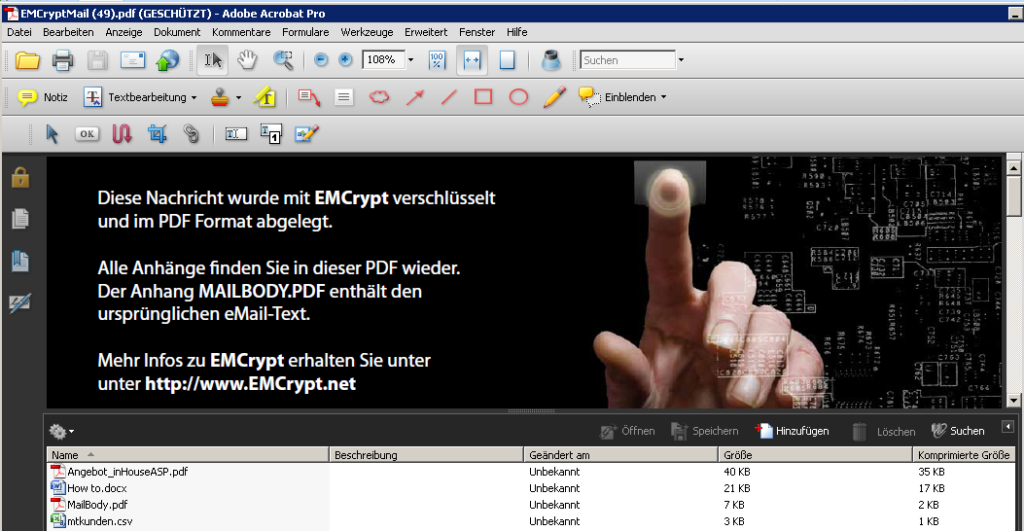Select the Rectangle tool

point(483,97)
